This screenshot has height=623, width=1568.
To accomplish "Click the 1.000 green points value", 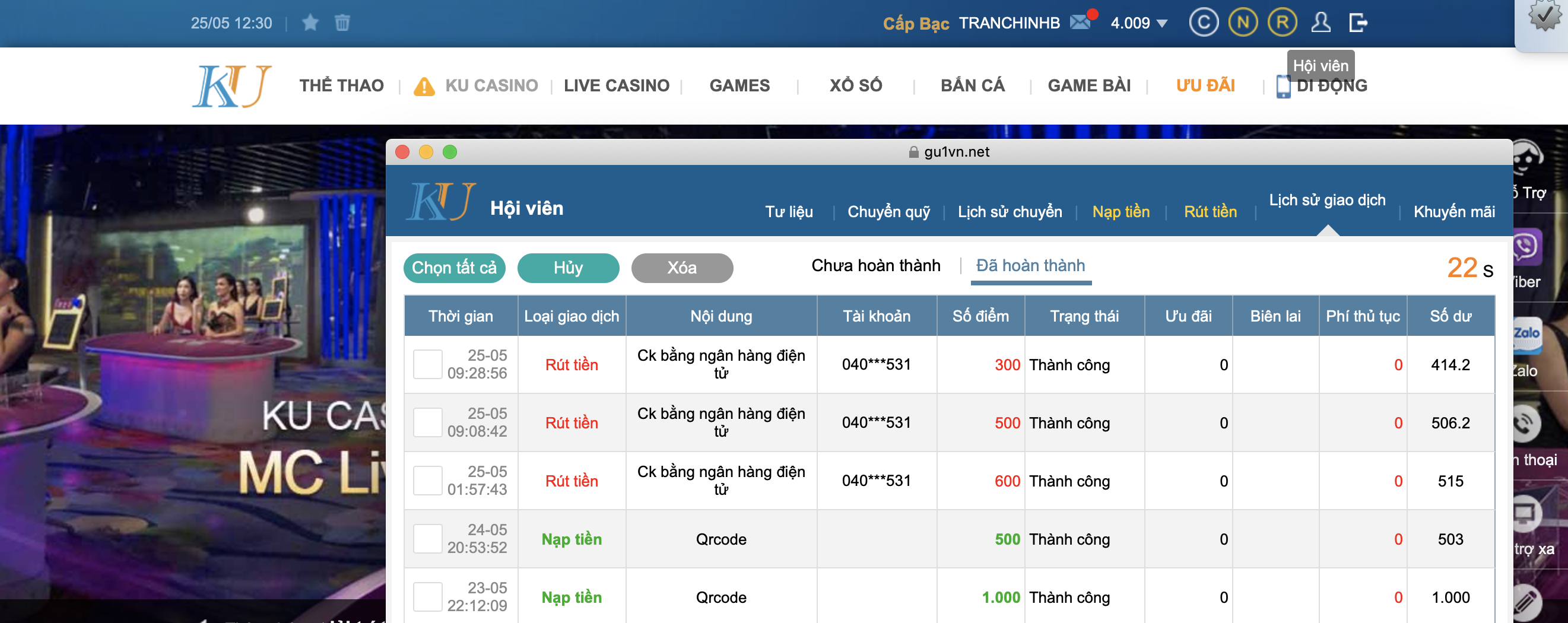I will (x=1001, y=597).
